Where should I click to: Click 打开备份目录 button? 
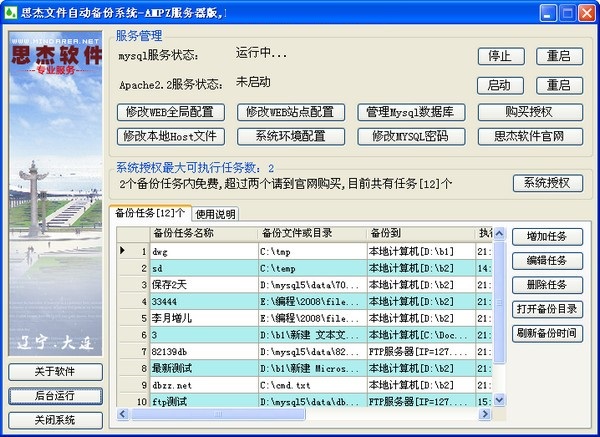pos(547,309)
